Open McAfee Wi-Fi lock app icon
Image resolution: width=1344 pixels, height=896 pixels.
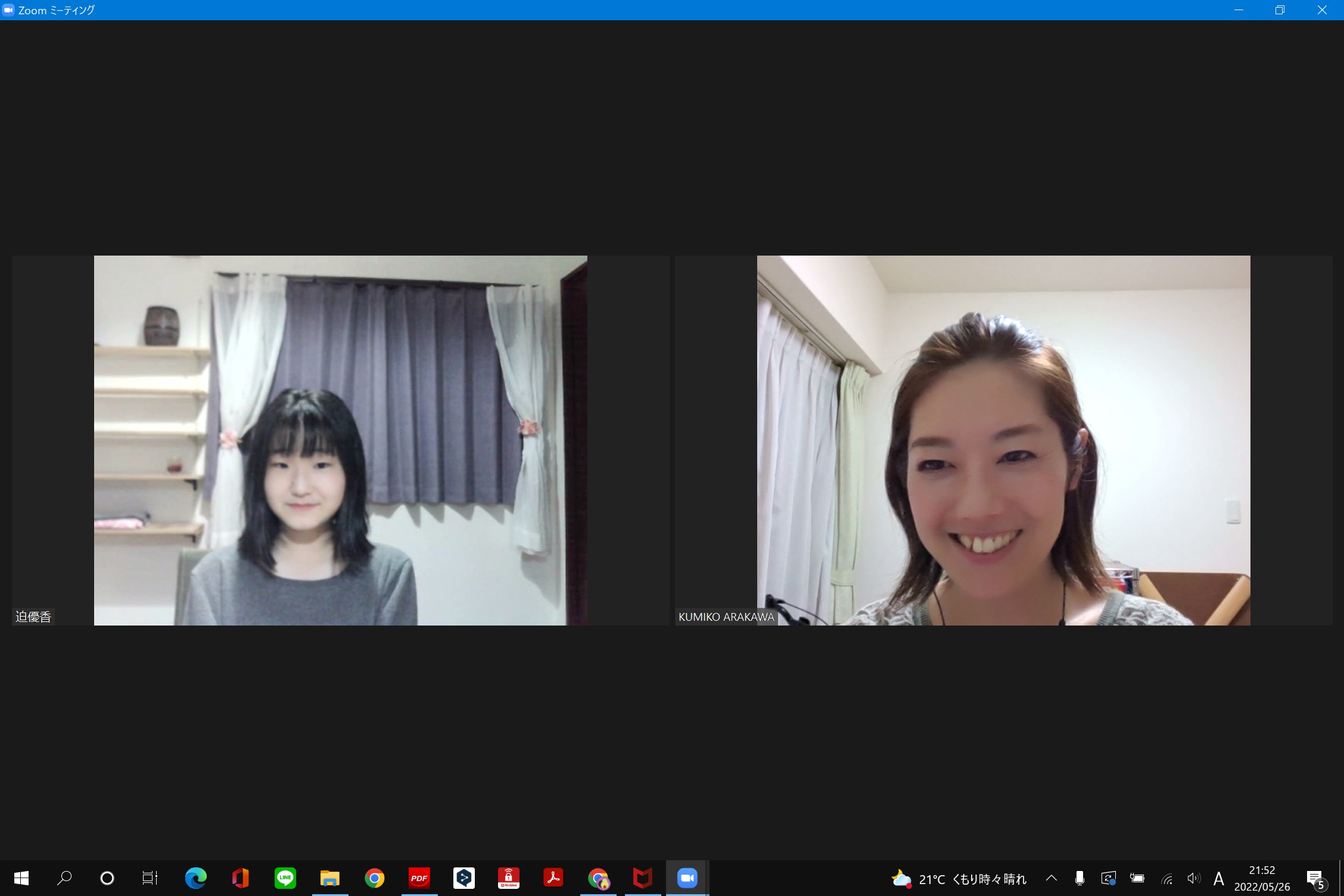[508, 878]
